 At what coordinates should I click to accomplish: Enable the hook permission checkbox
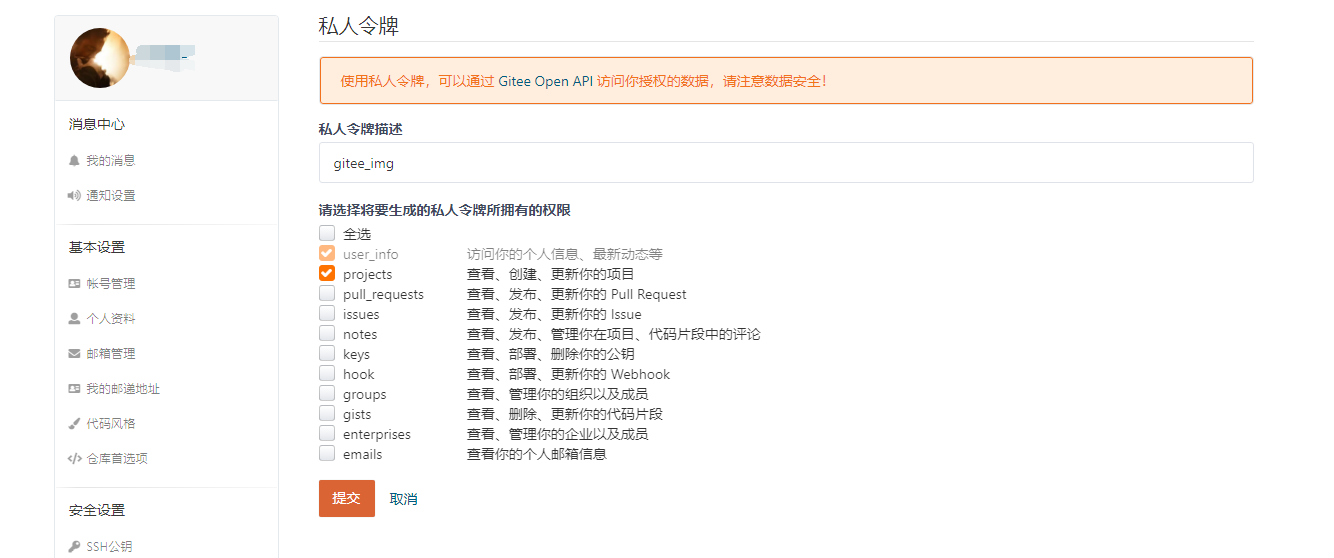click(327, 373)
